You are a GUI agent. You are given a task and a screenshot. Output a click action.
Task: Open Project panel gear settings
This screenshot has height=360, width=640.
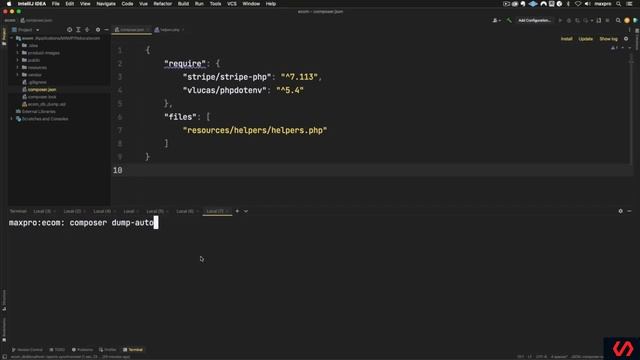[x=98, y=30]
